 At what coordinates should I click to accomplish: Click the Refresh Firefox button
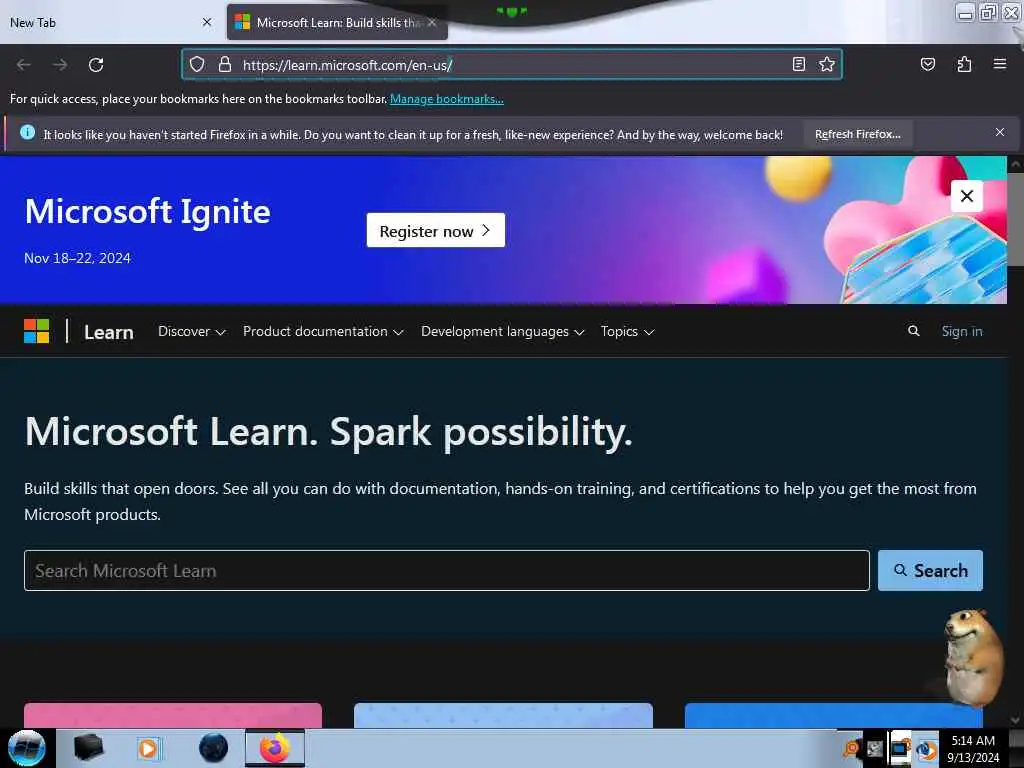click(857, 134)
